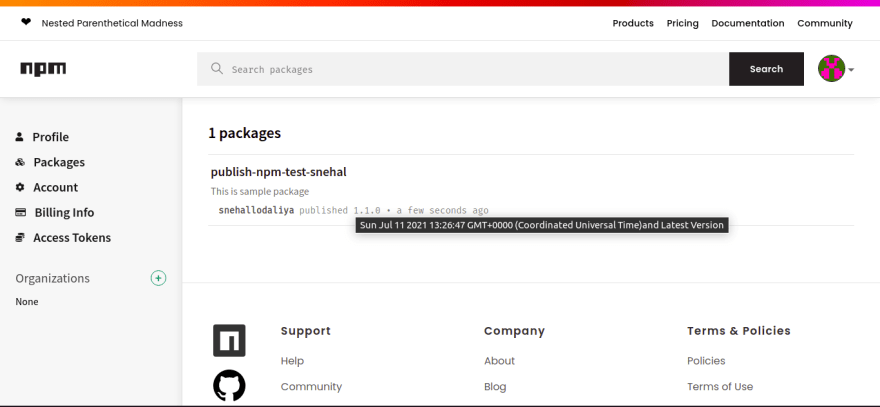Screen dimensions: 880x407
Task: Click the person icon next to Profile
Action: pos(20,137)
